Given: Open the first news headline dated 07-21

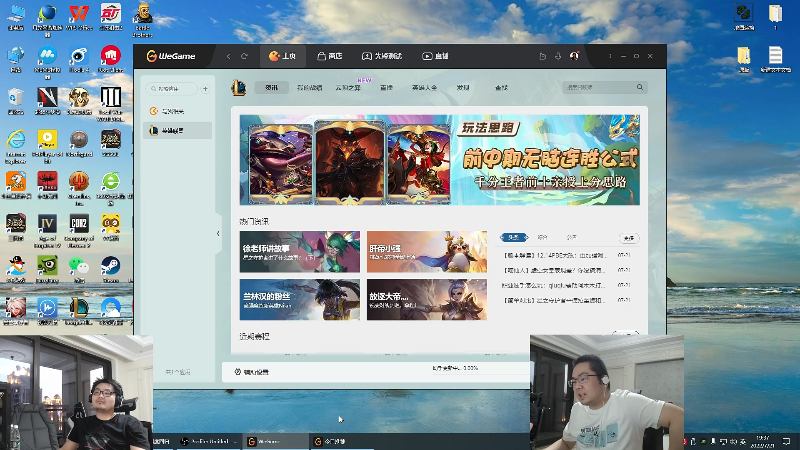Looking at the screenshot, I should click(567, 255).
